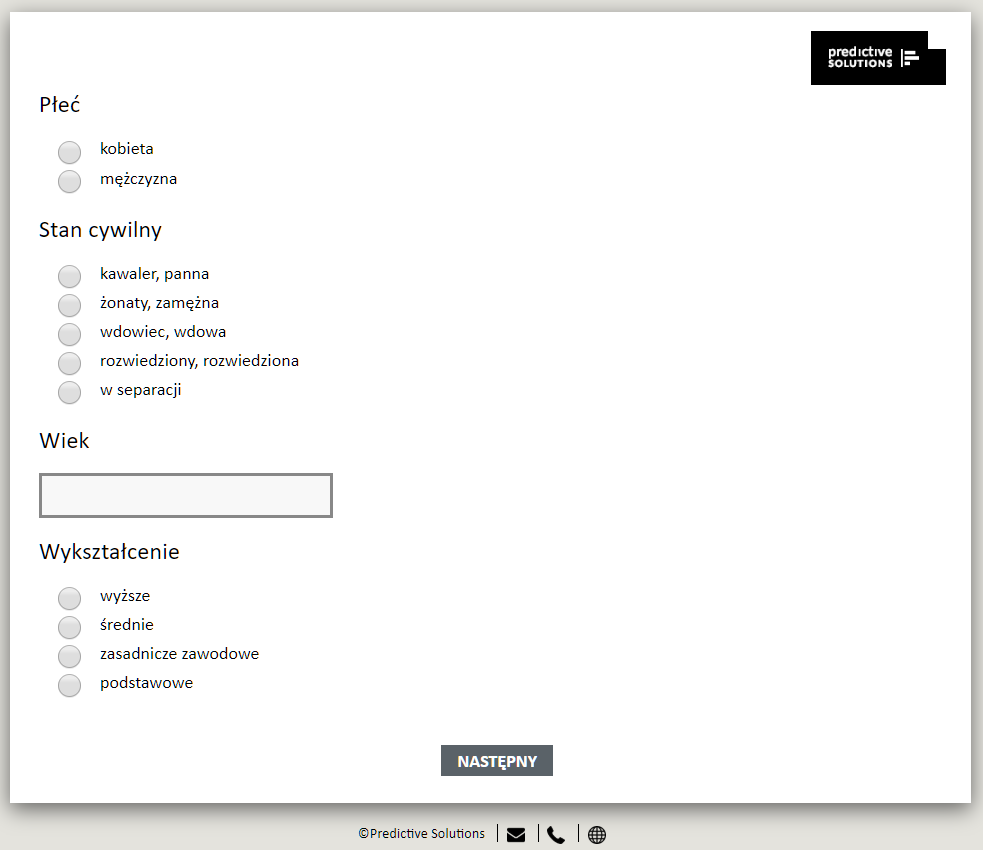Click the Wiek age input field
This screenshot has width=983, height=850.
[186, 496]
